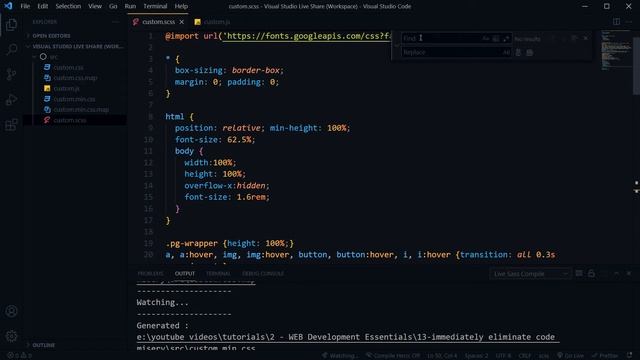Click Compile Hero: Off status item
Screen dimensions: 640x360
393,356
